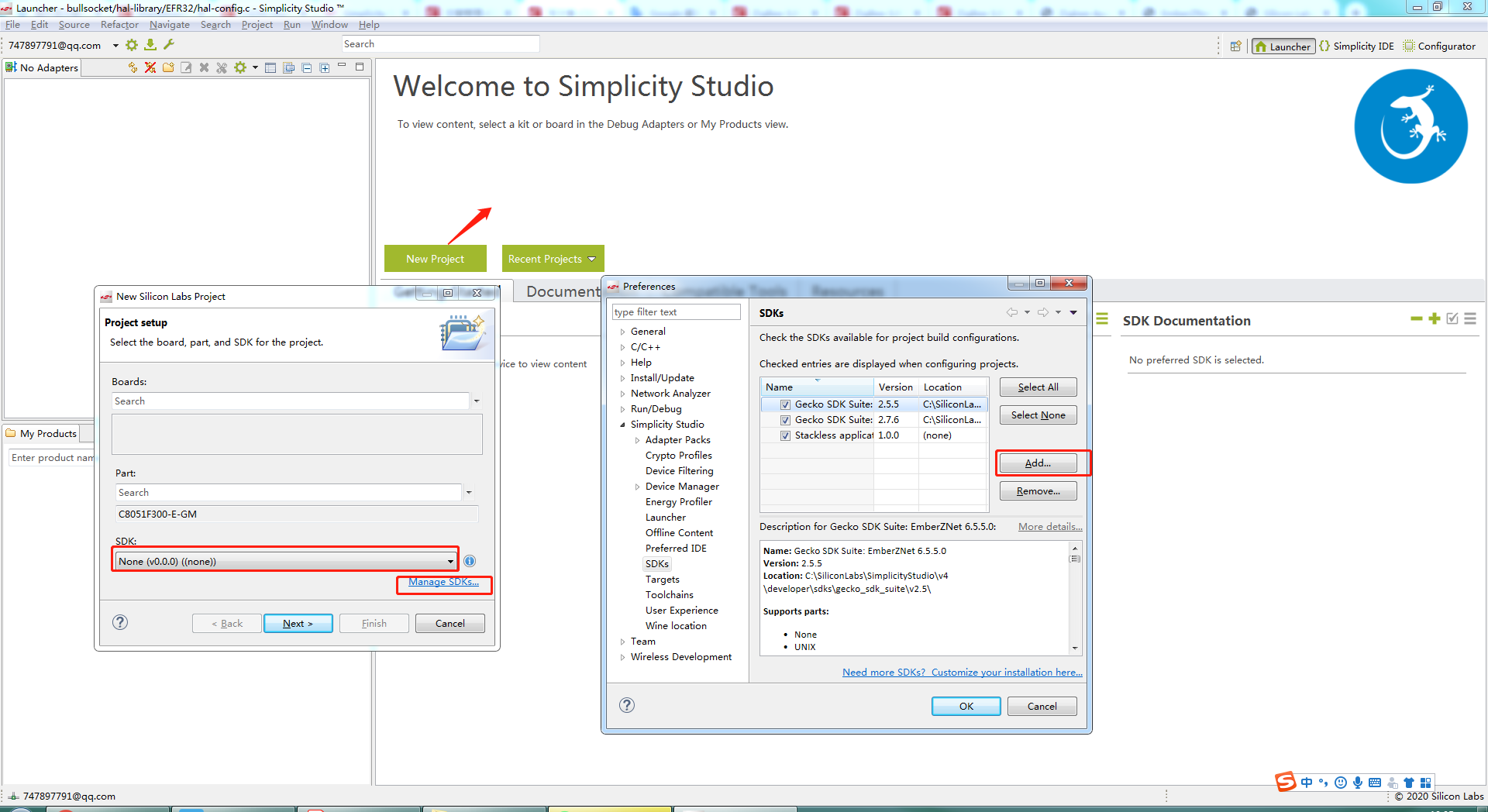Click the checklist icon in SDK Documentation
Screen dimensions: 1488x812
(x=1452, y=318)
